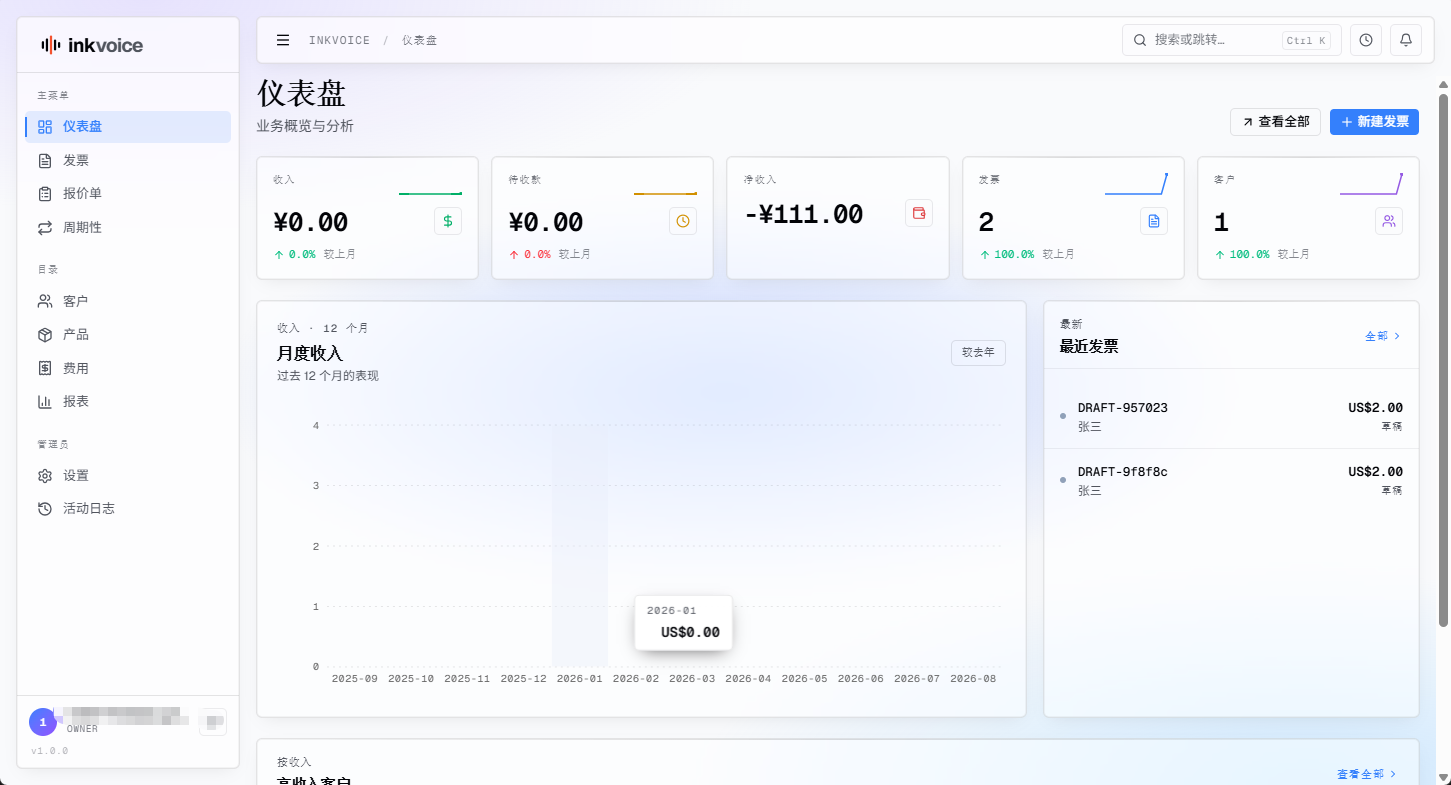Toggle the 较去年 comparison button
Screen dimensions: 1451x785
tap(978, 352)
